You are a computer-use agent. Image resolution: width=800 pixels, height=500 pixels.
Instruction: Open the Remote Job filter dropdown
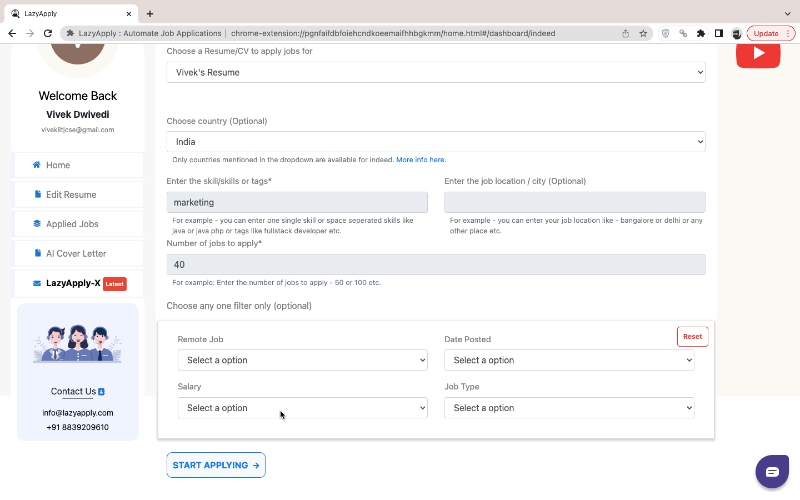pyautogui.click(x=303, y=360)
